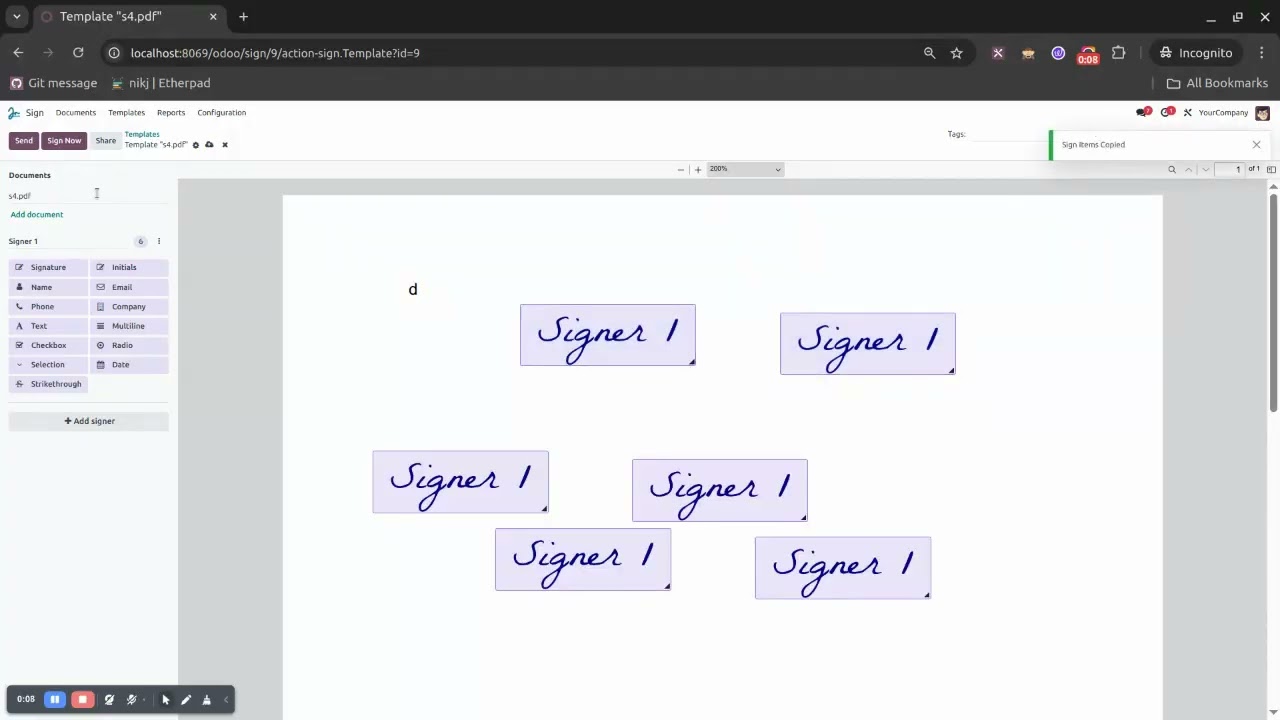Click the Add signer button
The height and width of the screenshot is (720, 1280).
[x=89, y=421]
